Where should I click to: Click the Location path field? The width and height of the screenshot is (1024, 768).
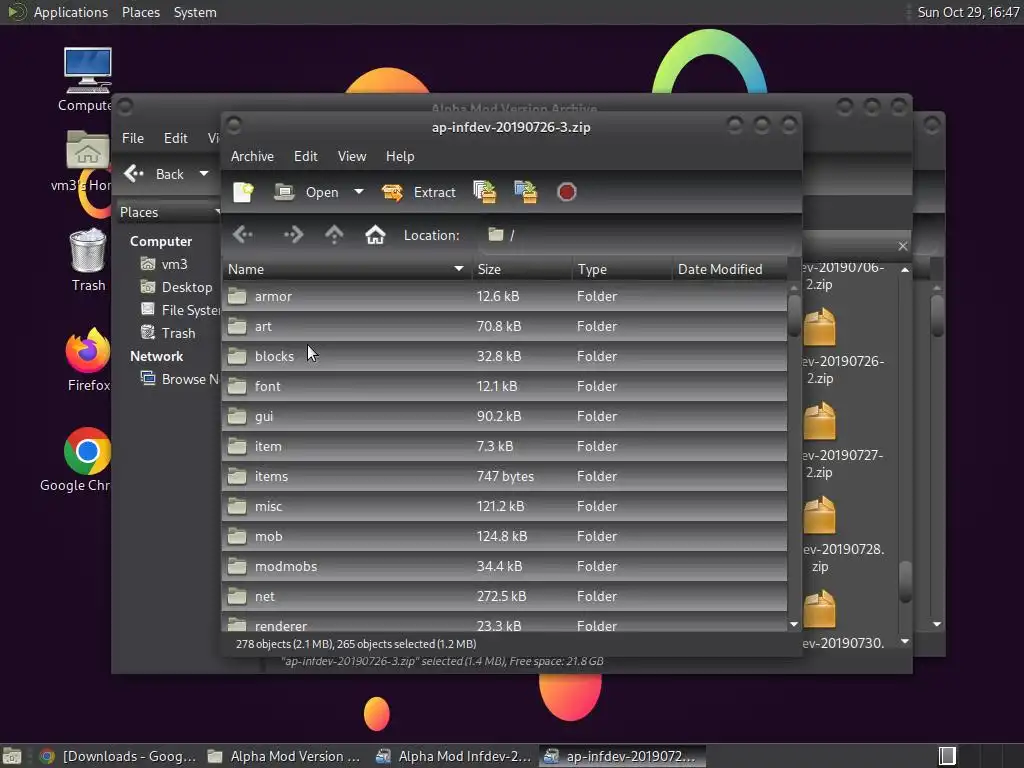(637, 235)
